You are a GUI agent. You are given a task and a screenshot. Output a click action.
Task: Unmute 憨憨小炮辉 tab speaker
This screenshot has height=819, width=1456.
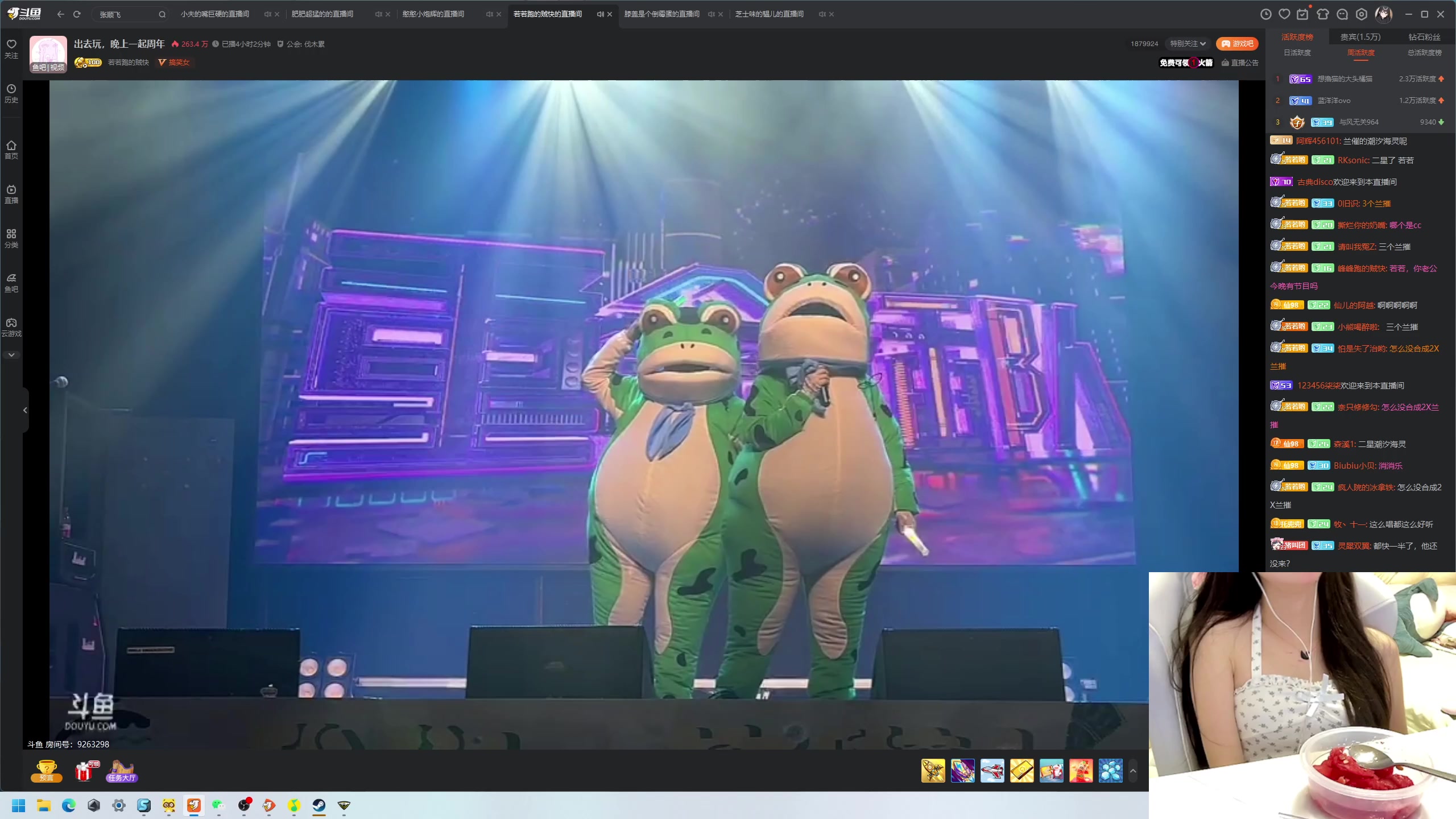489,14
